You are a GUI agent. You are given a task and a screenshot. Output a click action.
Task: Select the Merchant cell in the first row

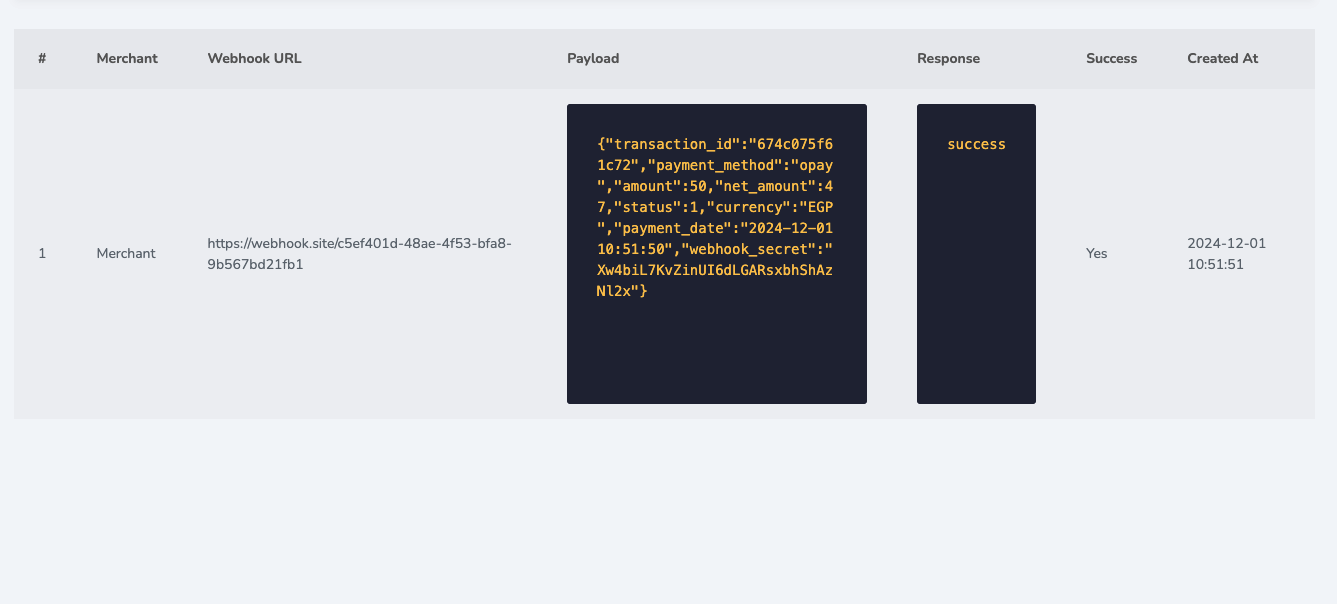pos(126,254)
